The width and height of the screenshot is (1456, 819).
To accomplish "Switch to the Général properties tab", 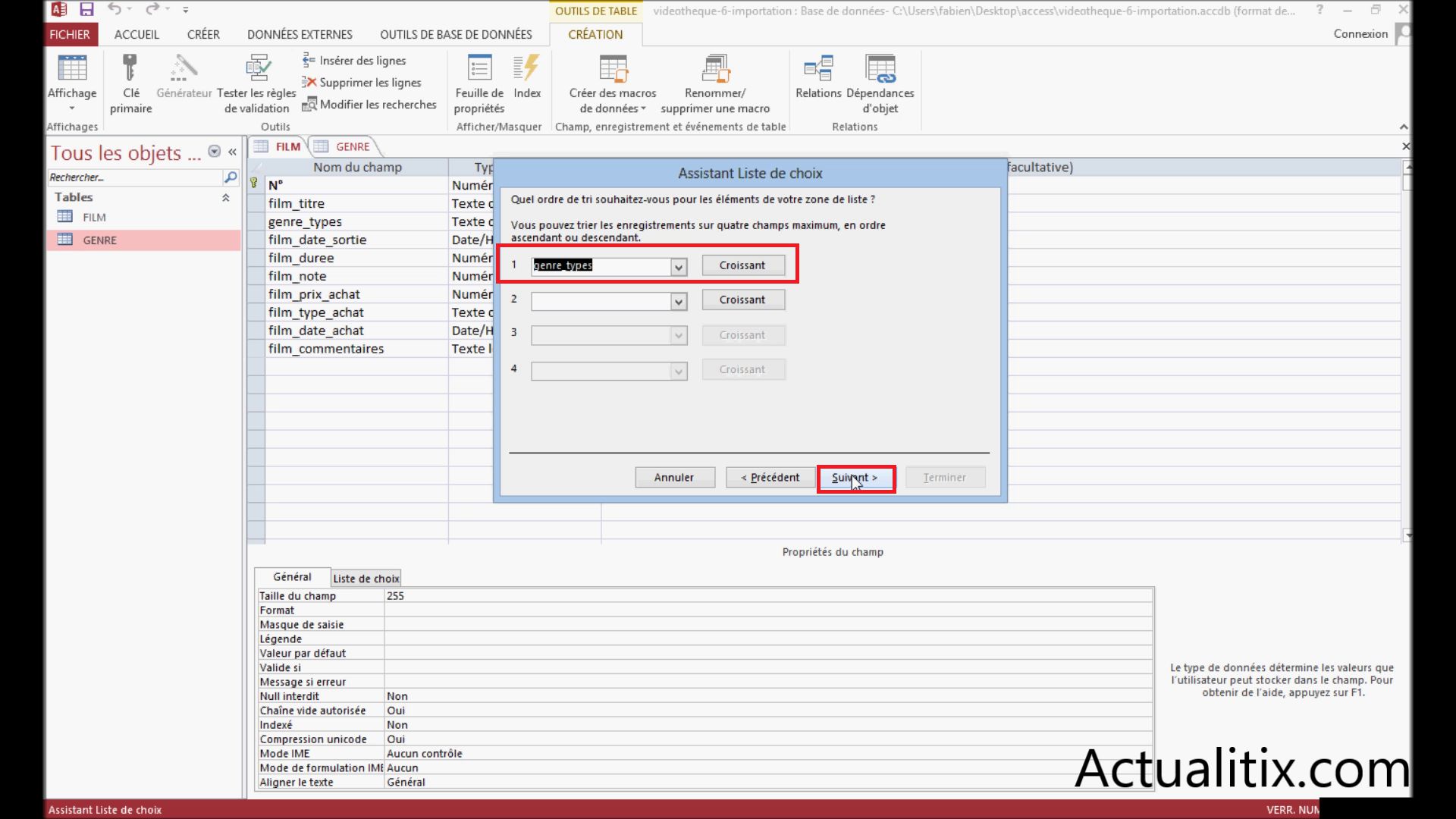I will [292, 577].
